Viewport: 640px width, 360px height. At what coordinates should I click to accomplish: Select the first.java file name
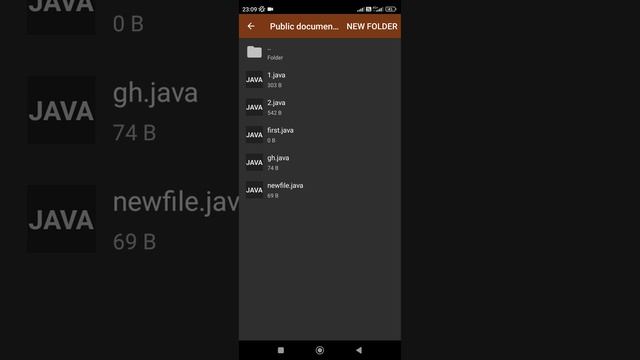click(280, 130)
